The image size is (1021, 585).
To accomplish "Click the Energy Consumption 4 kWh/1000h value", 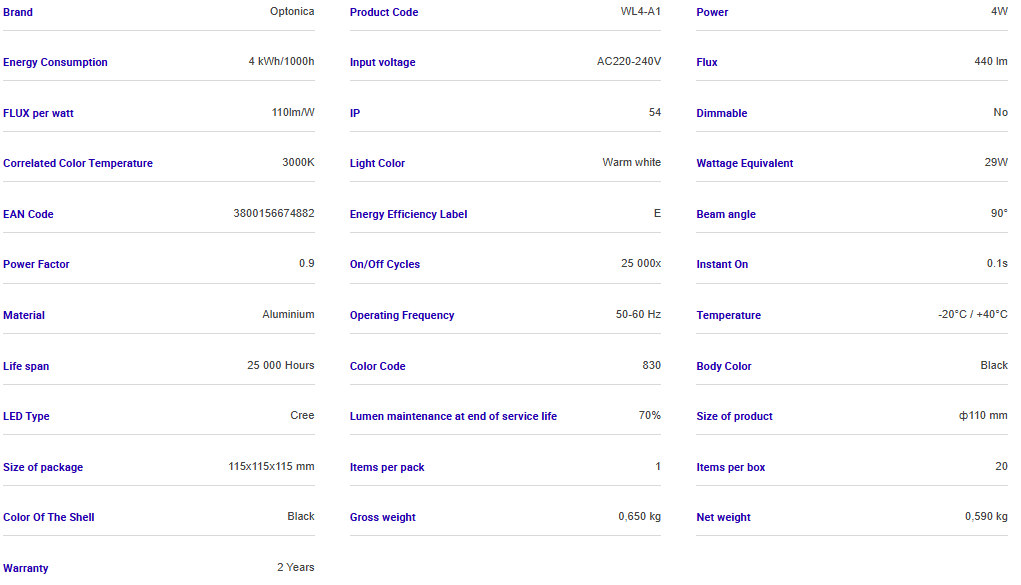I will click(x=281, y=62).
